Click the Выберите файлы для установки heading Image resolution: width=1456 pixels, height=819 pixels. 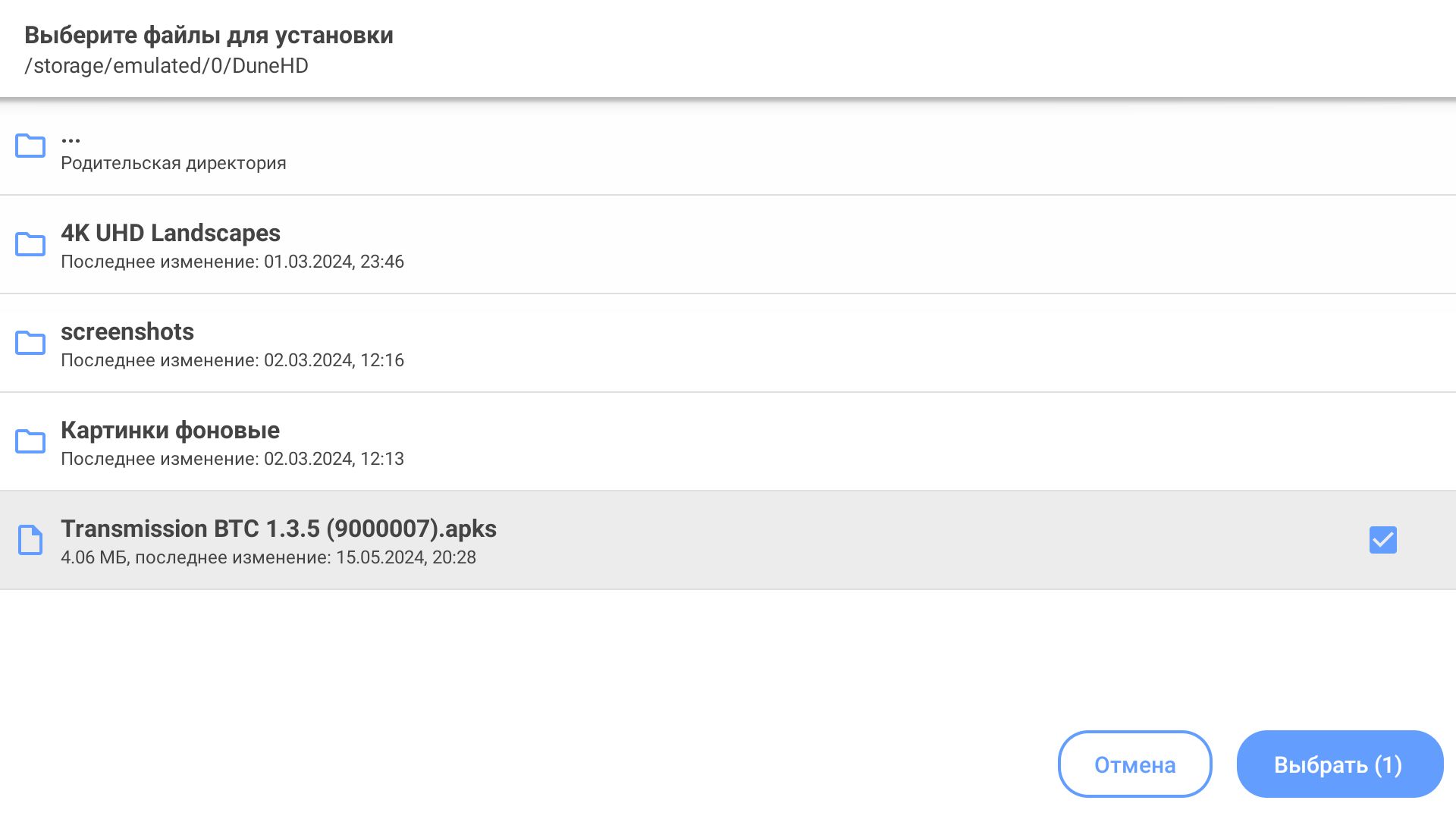point(209,35)
